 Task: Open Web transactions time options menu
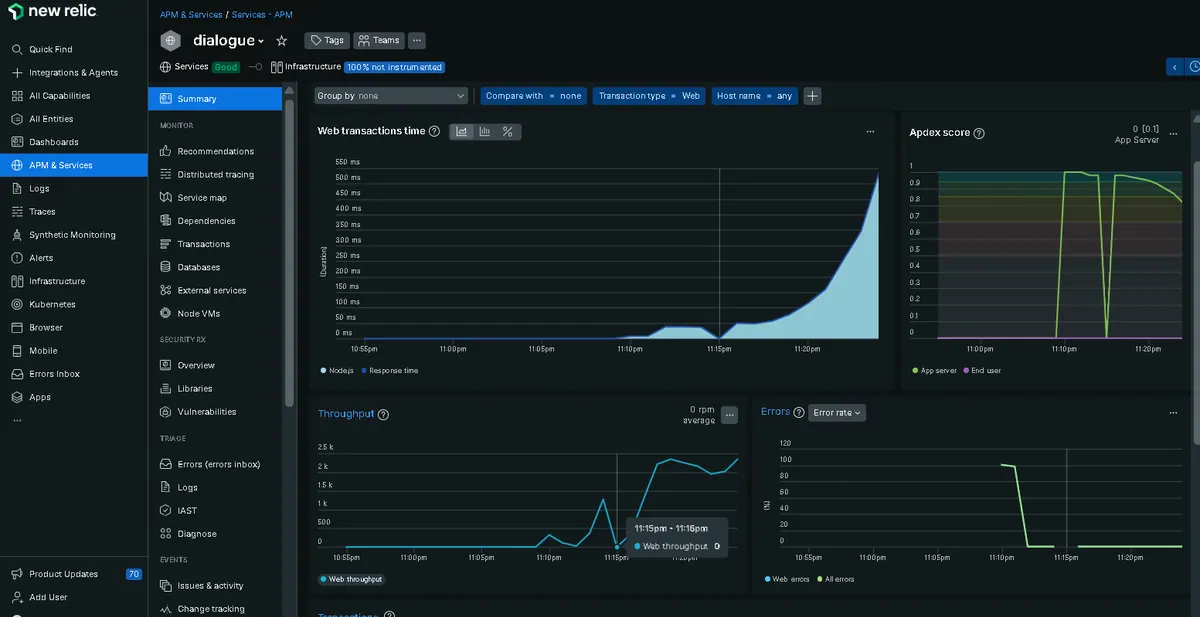click(870, 131)
